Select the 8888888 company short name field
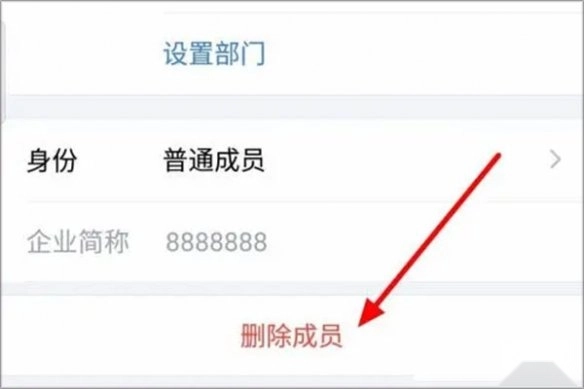 [216, 242]
